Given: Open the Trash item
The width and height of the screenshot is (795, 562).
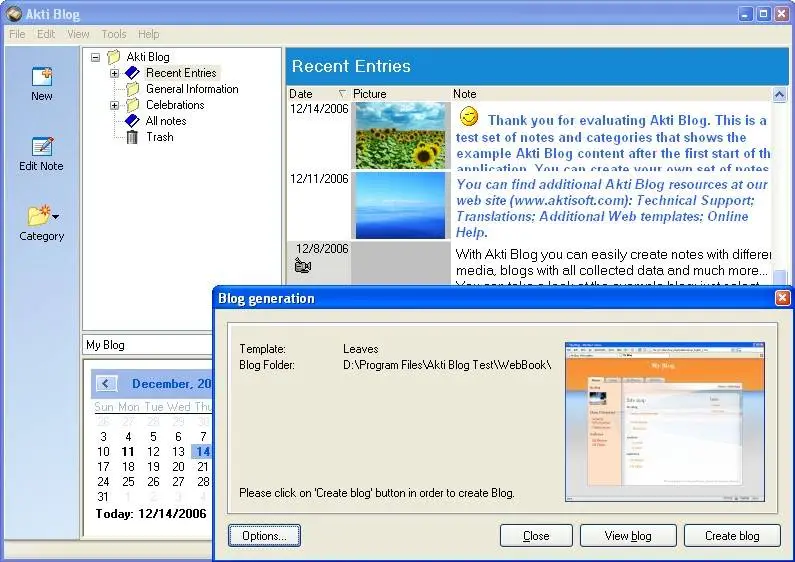Looking at the screenshot, I should click(x=160, y=137).
